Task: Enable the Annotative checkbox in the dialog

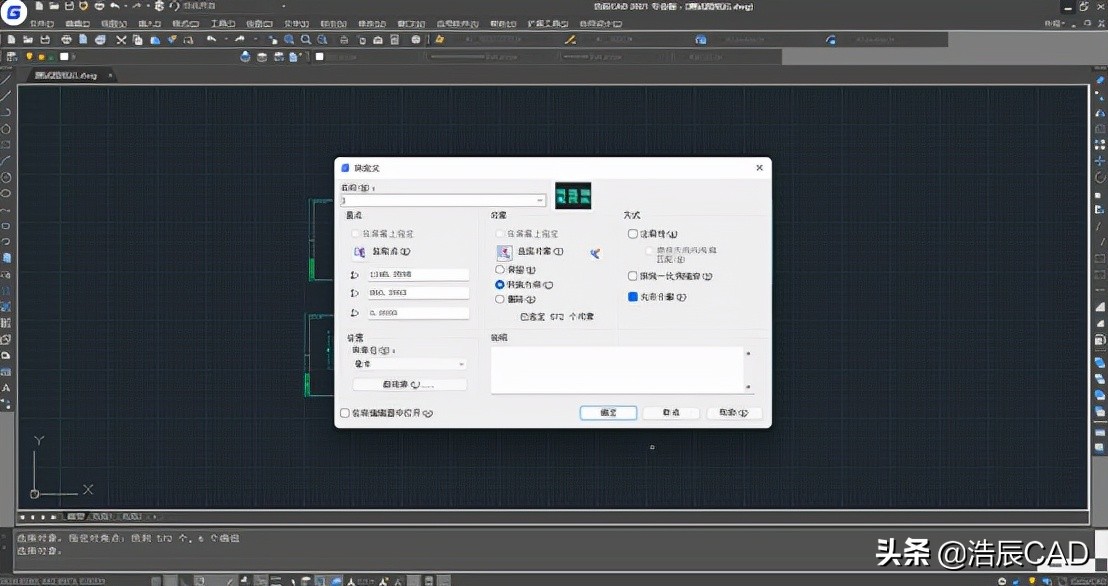Action: click(633, 233)
